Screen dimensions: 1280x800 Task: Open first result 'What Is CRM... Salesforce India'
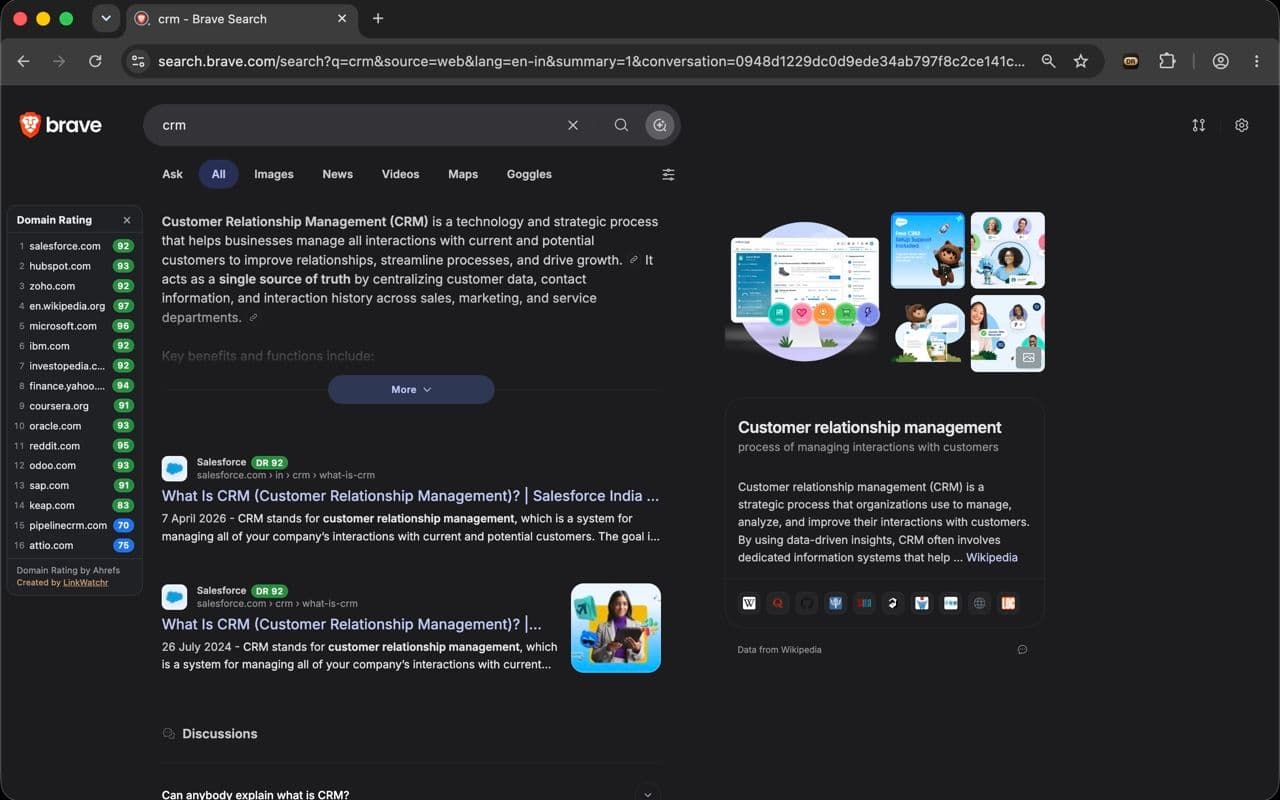click(410, 496)
